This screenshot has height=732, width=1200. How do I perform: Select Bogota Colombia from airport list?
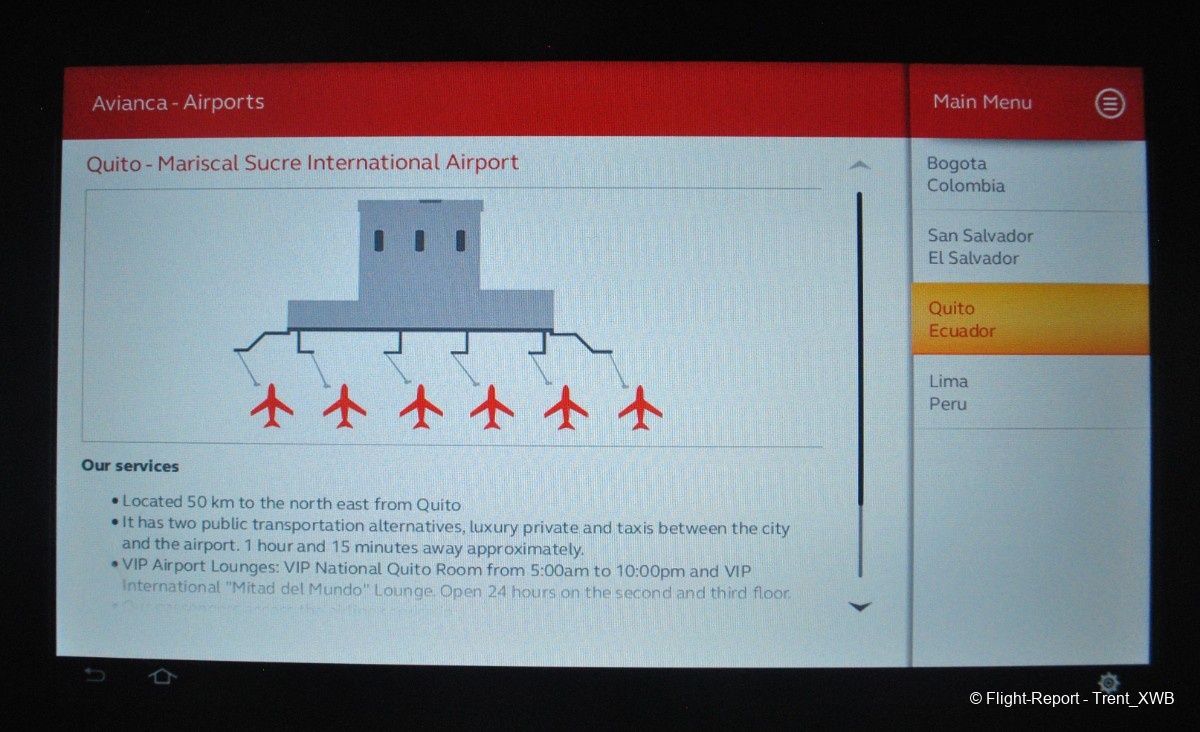(x=1028, y=175)
